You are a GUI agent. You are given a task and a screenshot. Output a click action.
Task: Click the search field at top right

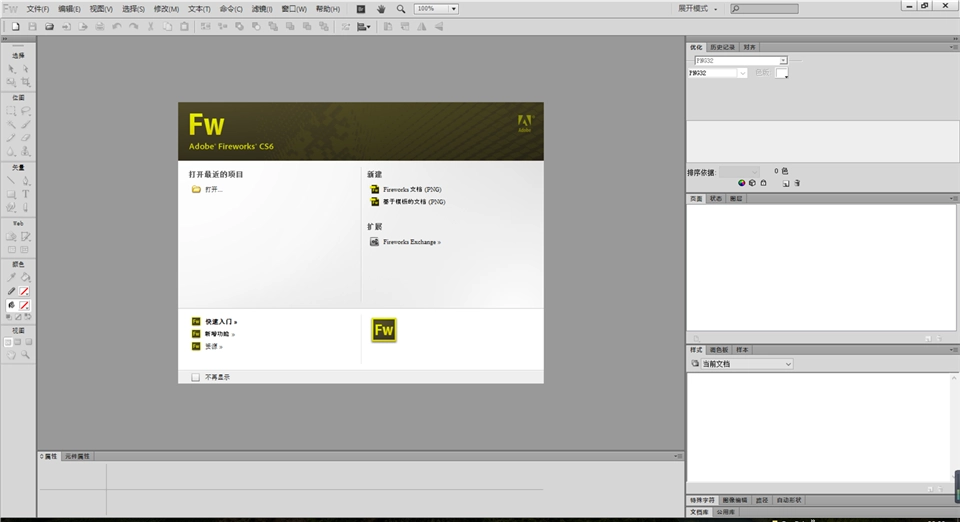pos(765,9)
